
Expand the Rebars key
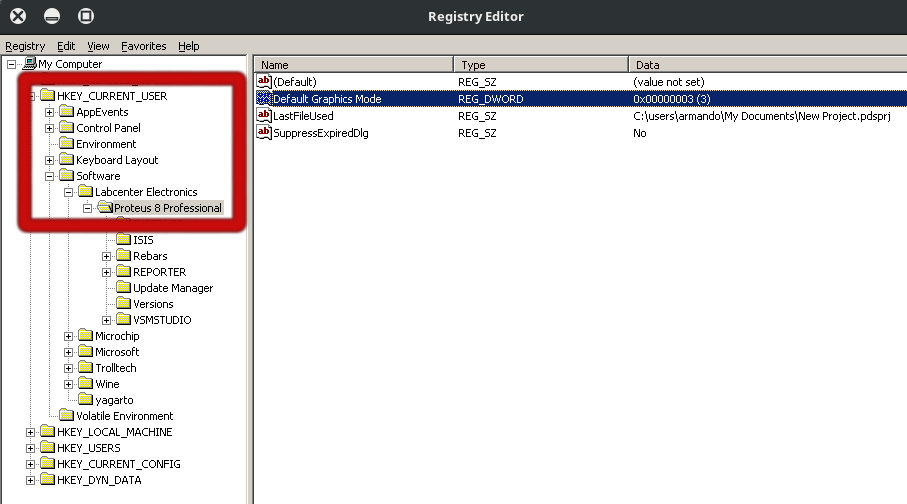pos(106,256)
